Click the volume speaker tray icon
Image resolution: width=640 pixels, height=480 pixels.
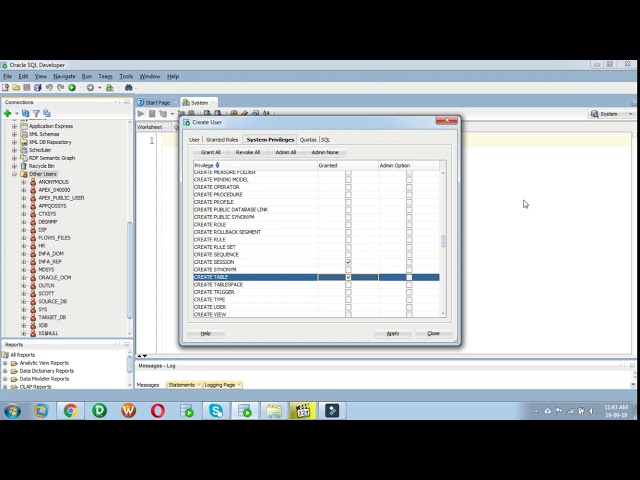pyautogui.click(x=591, y=411)
